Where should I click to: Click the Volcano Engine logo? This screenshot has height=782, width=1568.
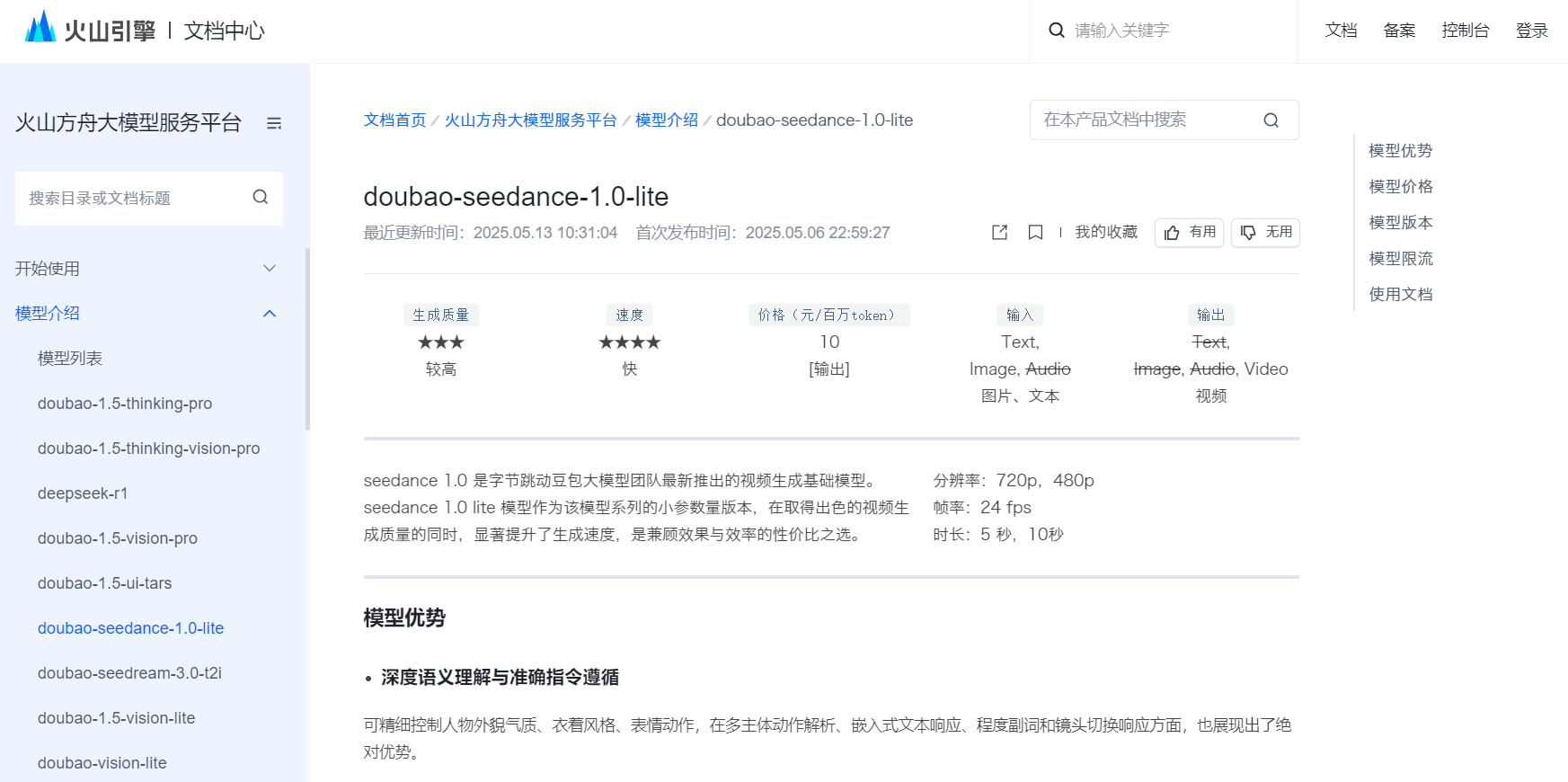[x=90, y=30]
